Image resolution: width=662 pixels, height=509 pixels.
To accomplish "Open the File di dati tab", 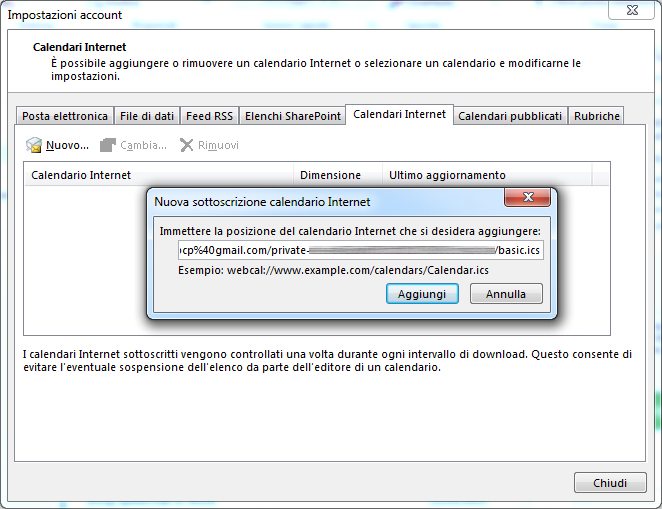I will point(146,116).
